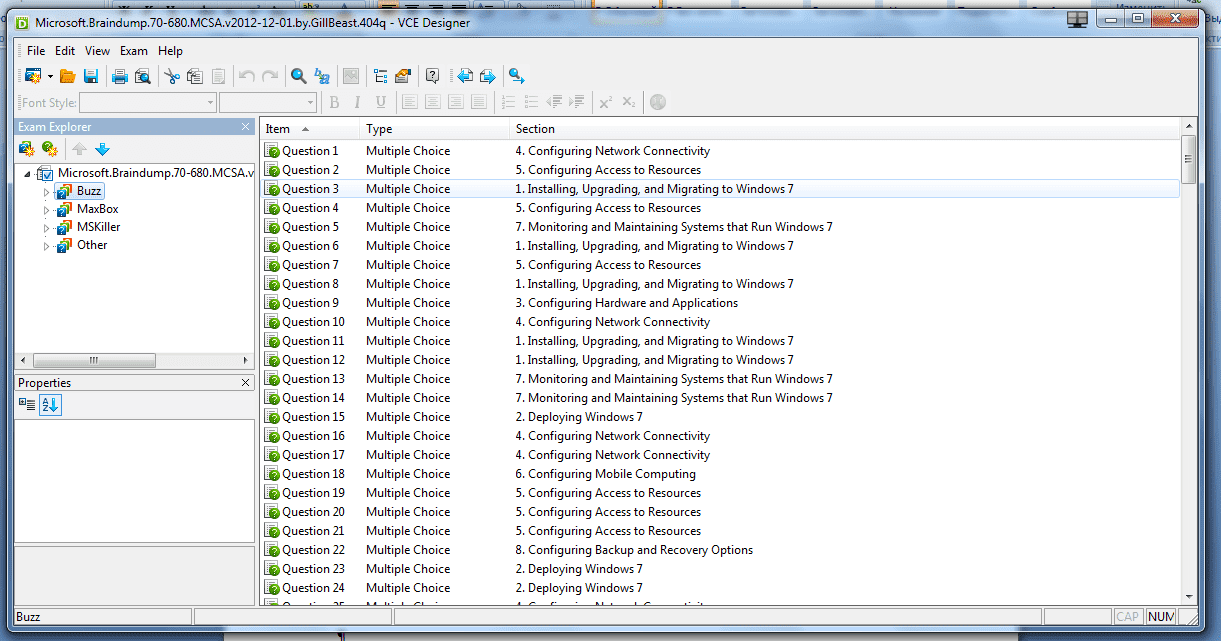Open the New exam dropdown arrow
Image resolution: width=1221 pixels, height=641 pixels.
point(50,76)
